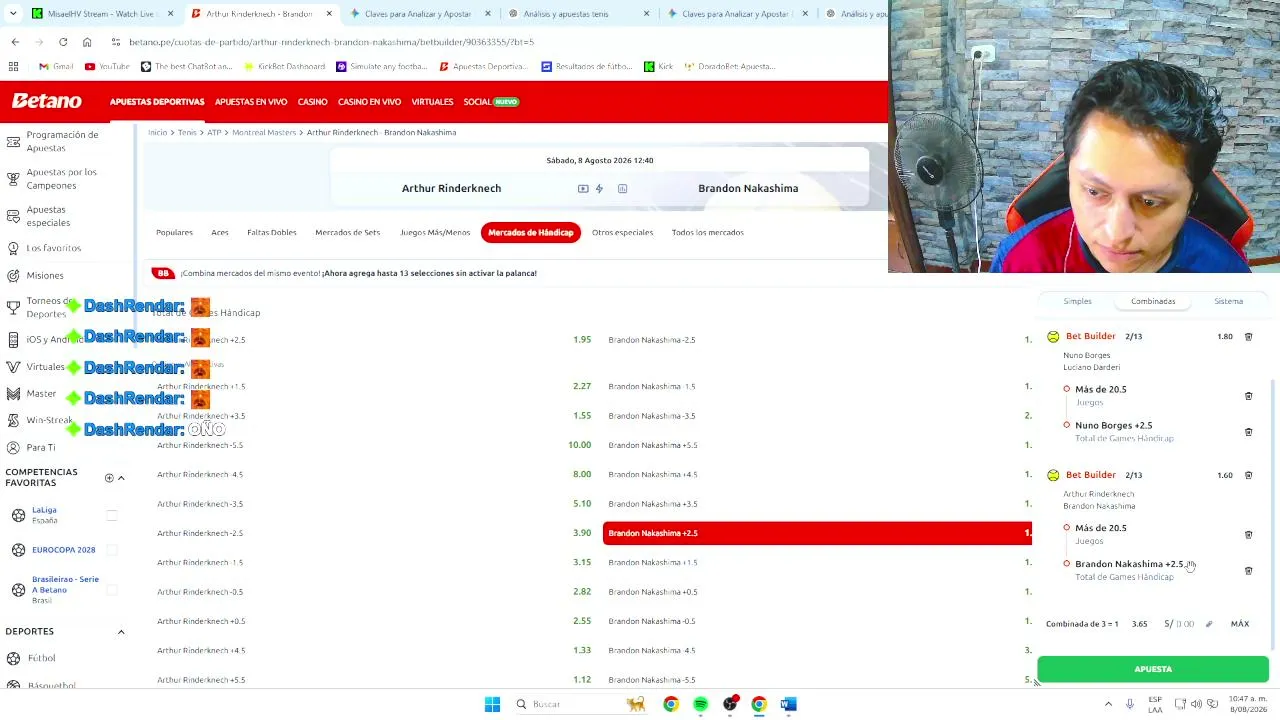This screenshot has height=720, width=1280.
Task: Switch to the MisaelHV Stream browser tab
Action: [x=104, y=14]
